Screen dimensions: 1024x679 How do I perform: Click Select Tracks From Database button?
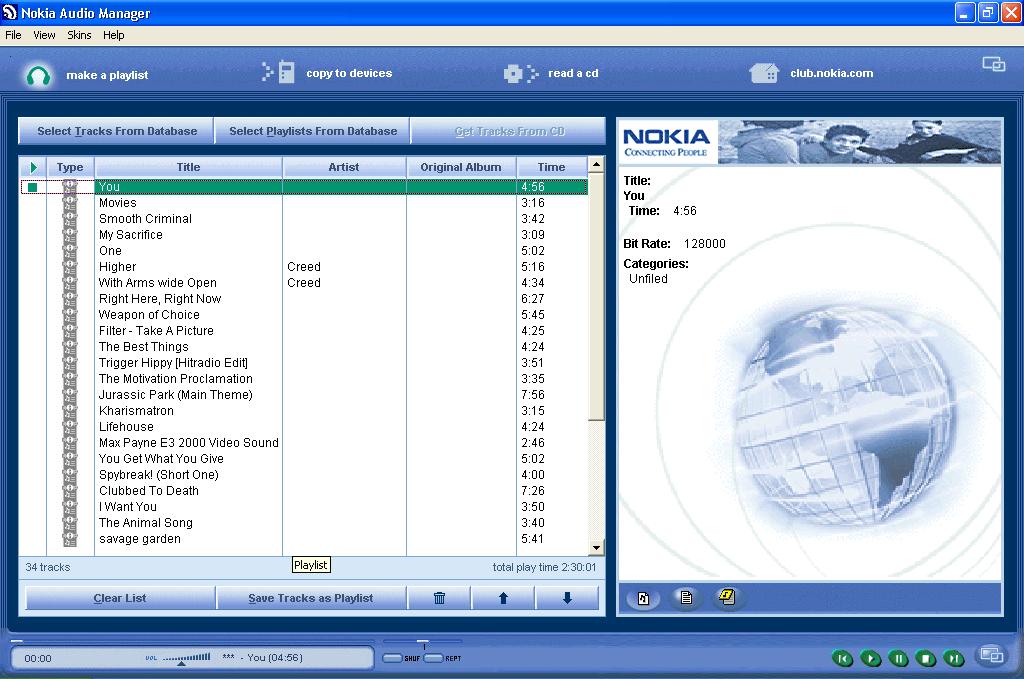click(117, 131)
